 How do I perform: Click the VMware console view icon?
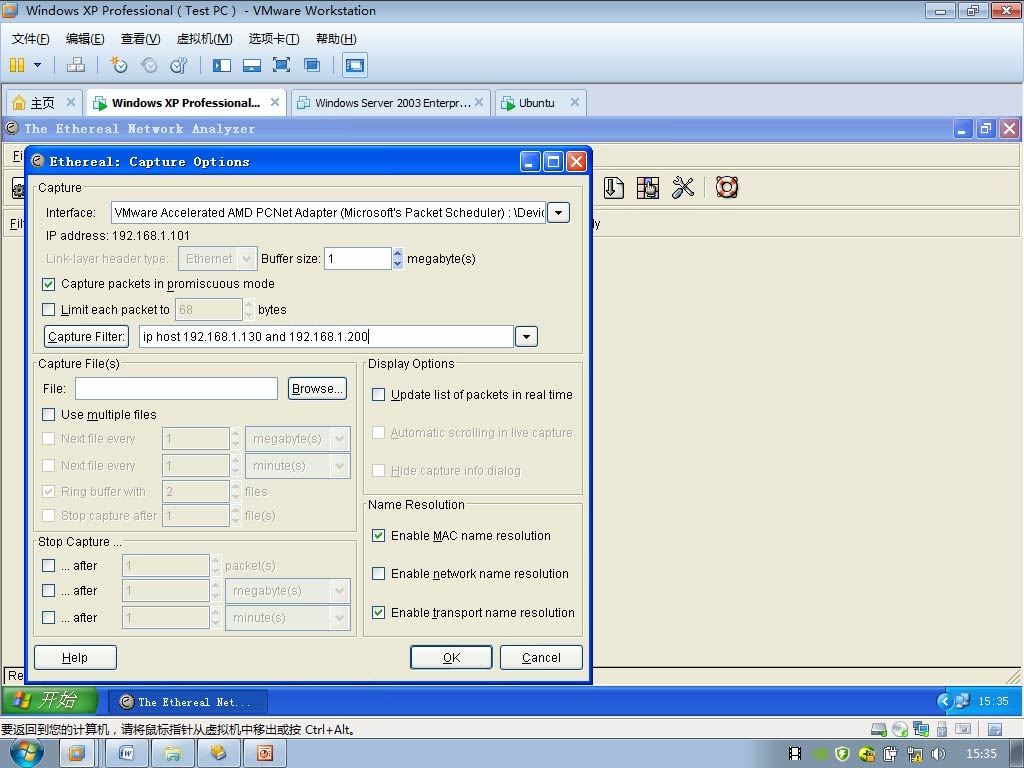355,65
